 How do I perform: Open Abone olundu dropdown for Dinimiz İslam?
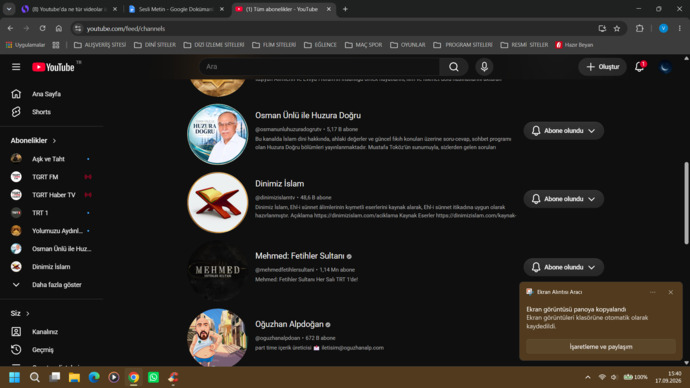click(563, 199)
